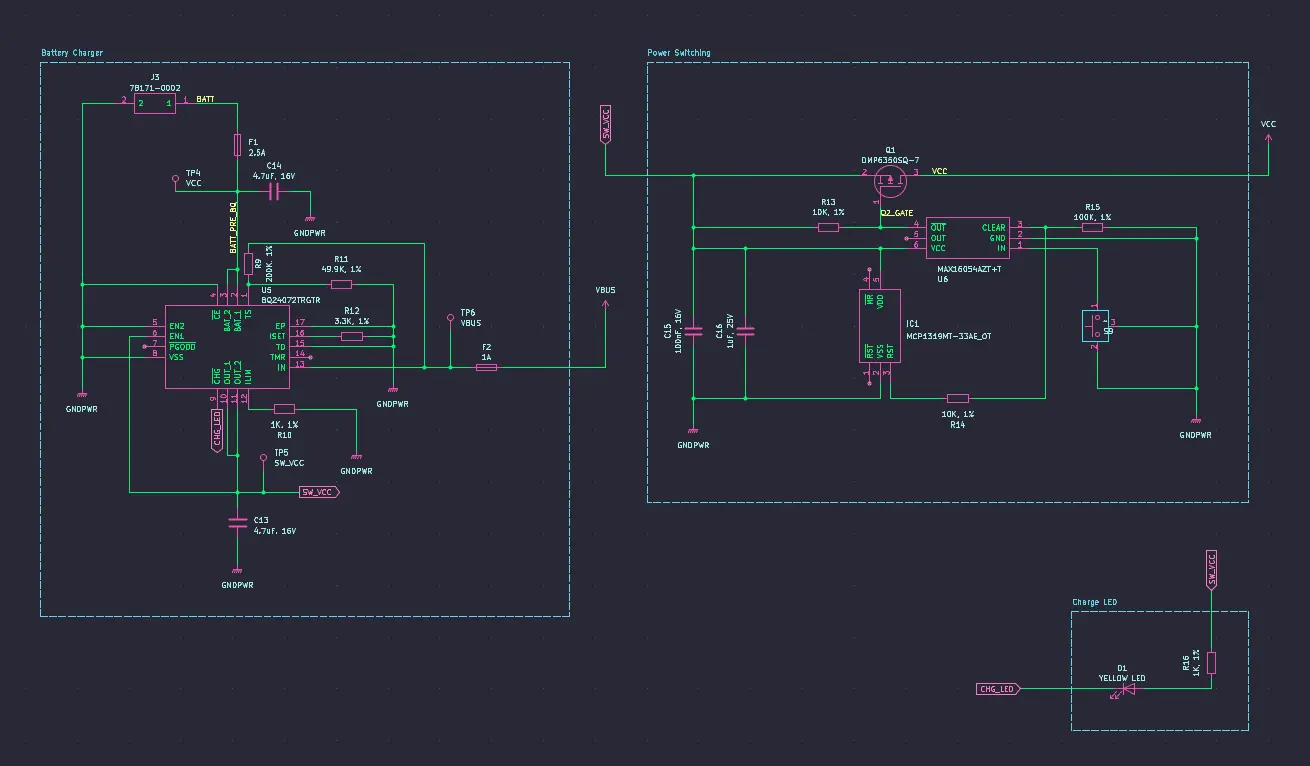Viewport: 1310px width, 766px height.
Task: Click the "49.9K, 1%" resistor value
Action: click(341, 269)
